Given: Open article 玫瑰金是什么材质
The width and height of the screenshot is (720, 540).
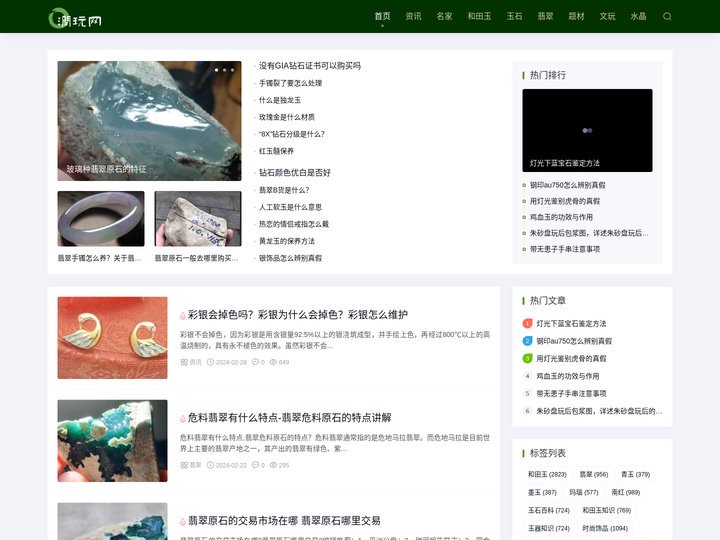Looking at the screenshot, I should coord(287,117).
